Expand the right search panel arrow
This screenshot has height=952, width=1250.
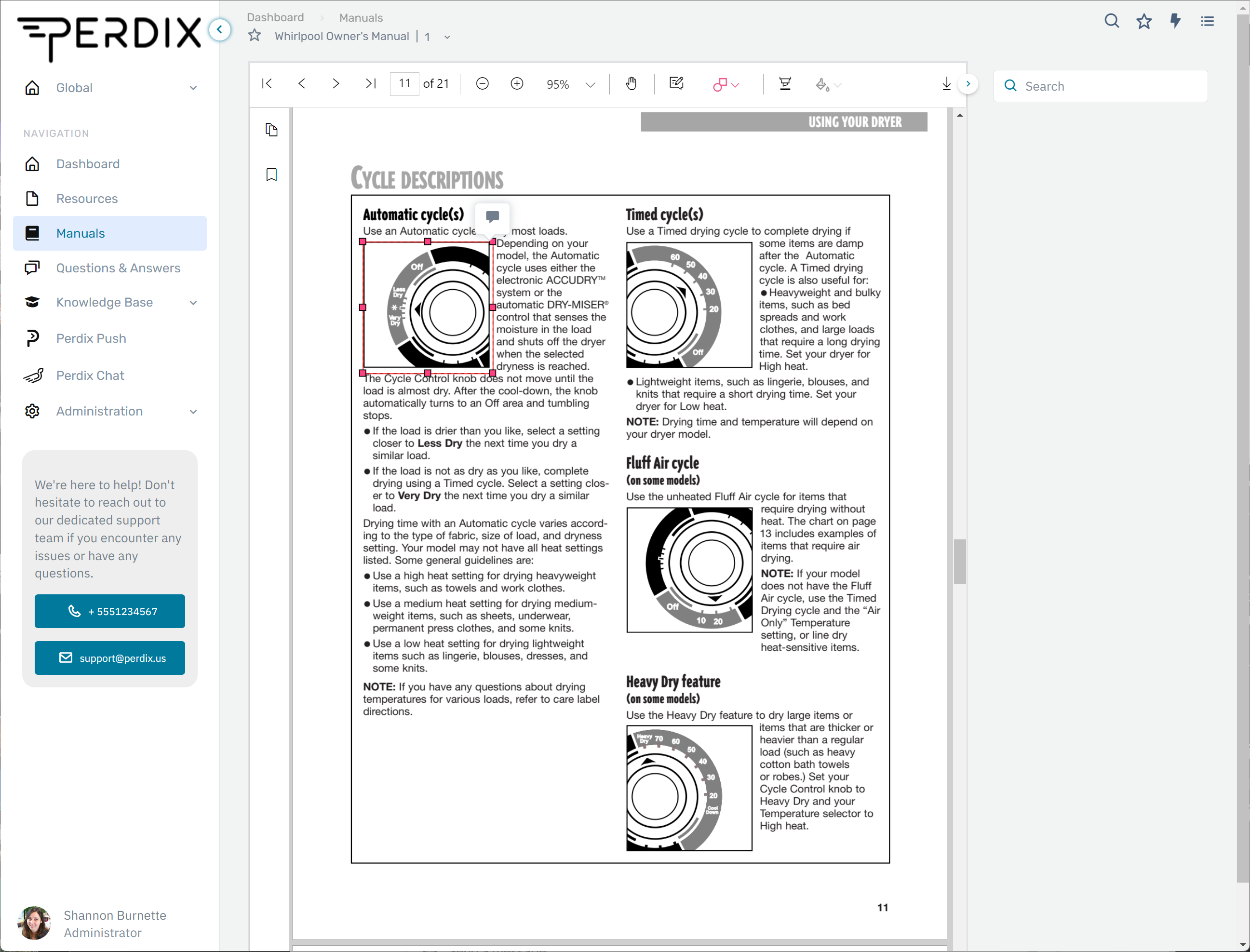point(968,84)
